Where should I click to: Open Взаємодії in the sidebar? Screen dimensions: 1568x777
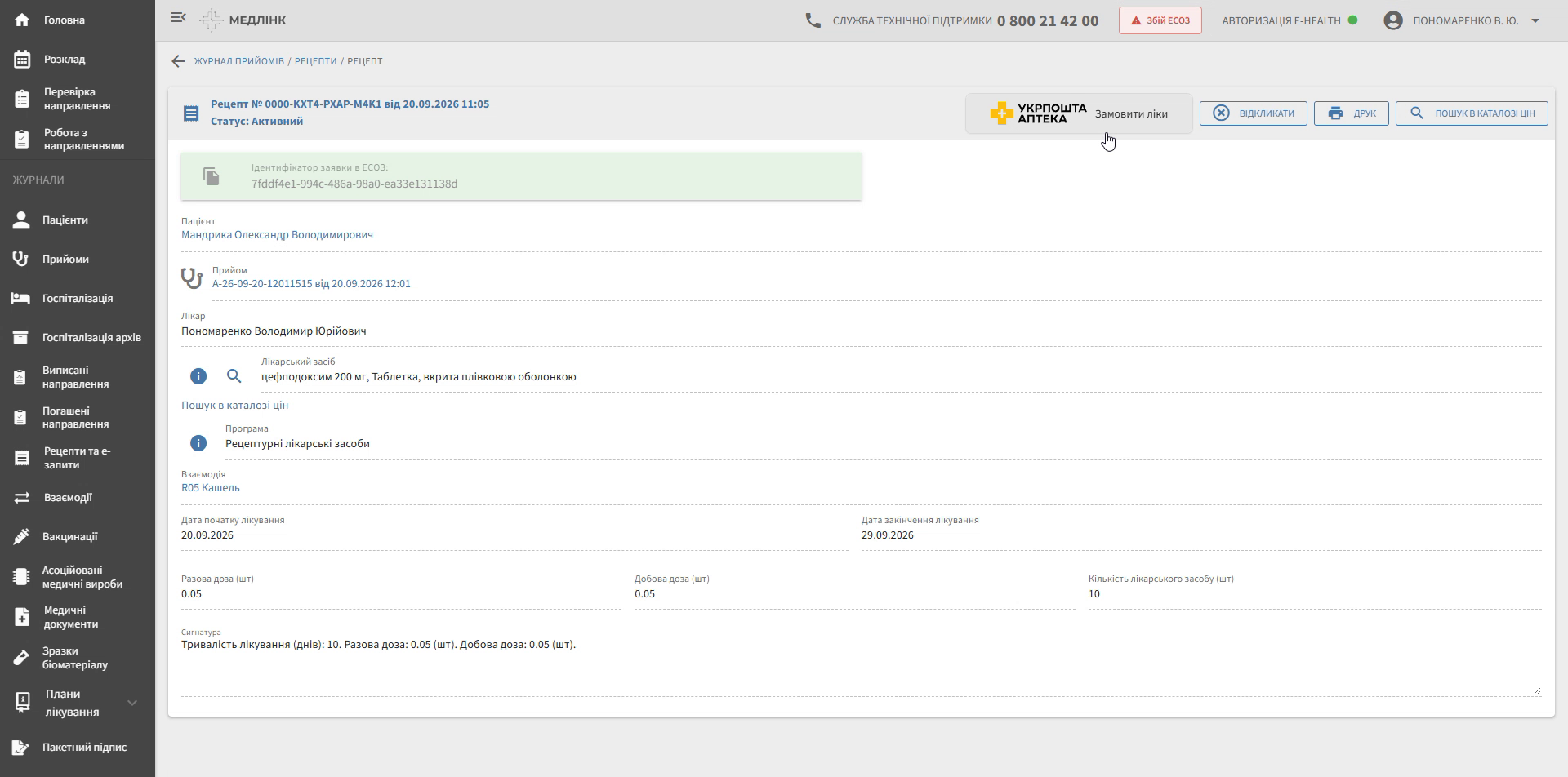(78, 497)
